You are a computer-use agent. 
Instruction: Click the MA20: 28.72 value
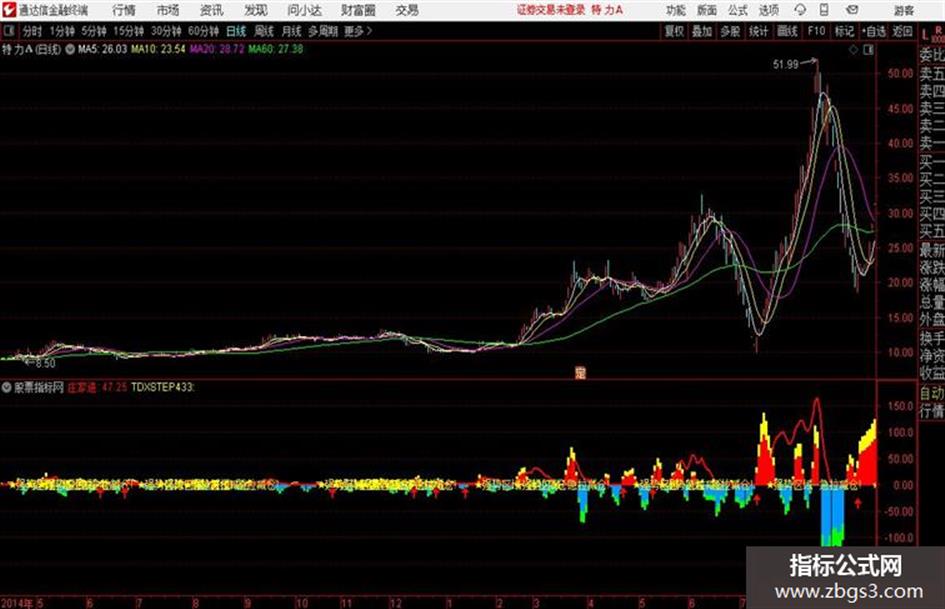coord(217,49)
